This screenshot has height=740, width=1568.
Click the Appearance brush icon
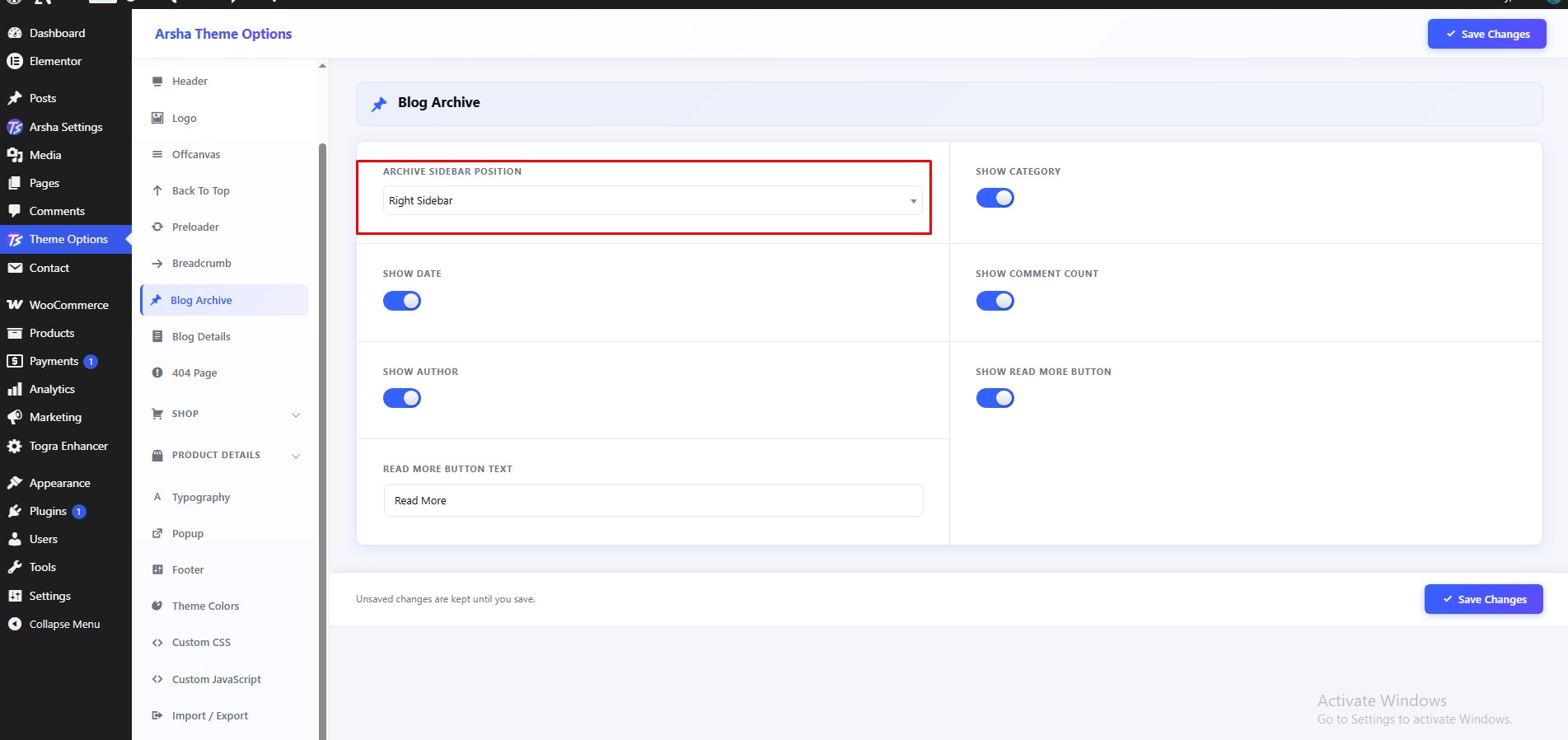click(15, 483)
